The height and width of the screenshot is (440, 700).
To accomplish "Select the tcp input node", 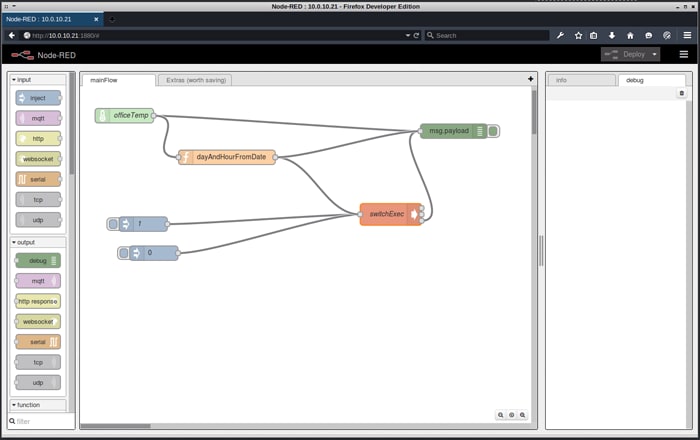I will [38, 199].
